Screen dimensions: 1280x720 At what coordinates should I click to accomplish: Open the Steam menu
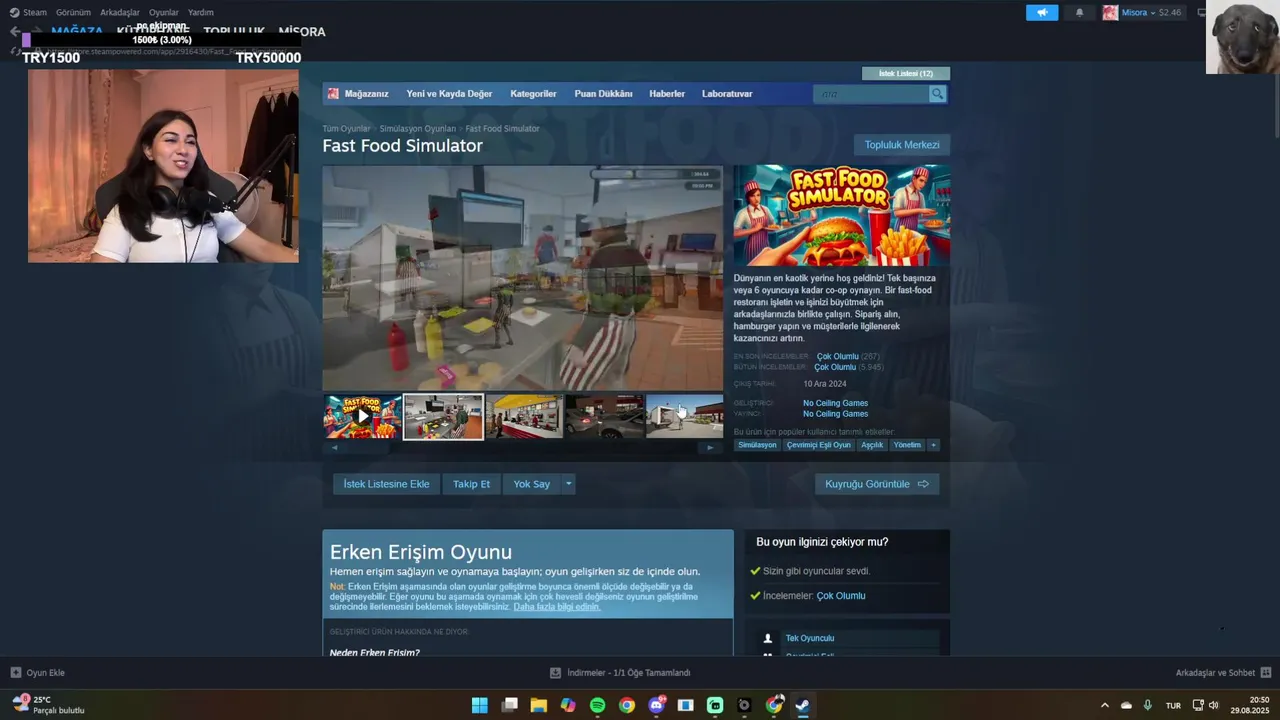pos(35,13)
